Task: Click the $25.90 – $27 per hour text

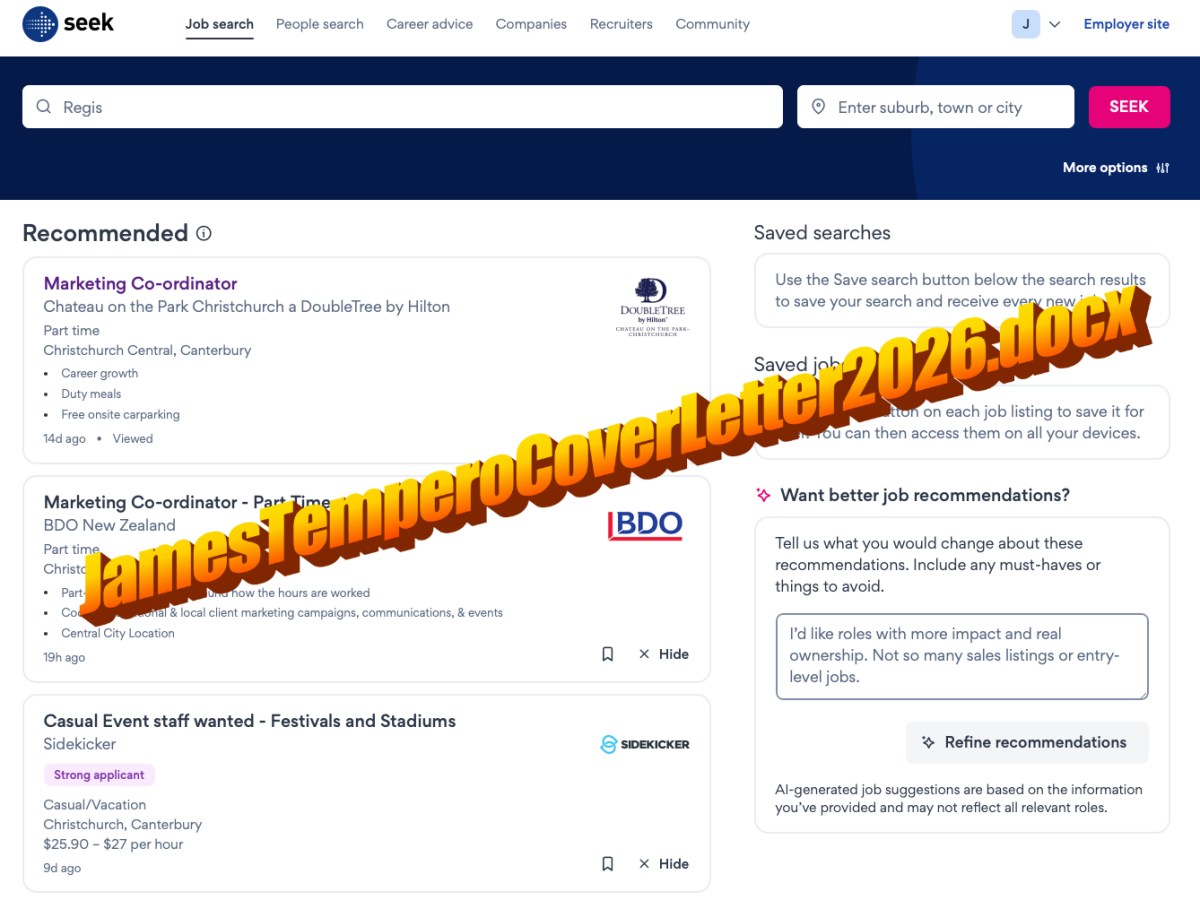Action: (113, 845)
